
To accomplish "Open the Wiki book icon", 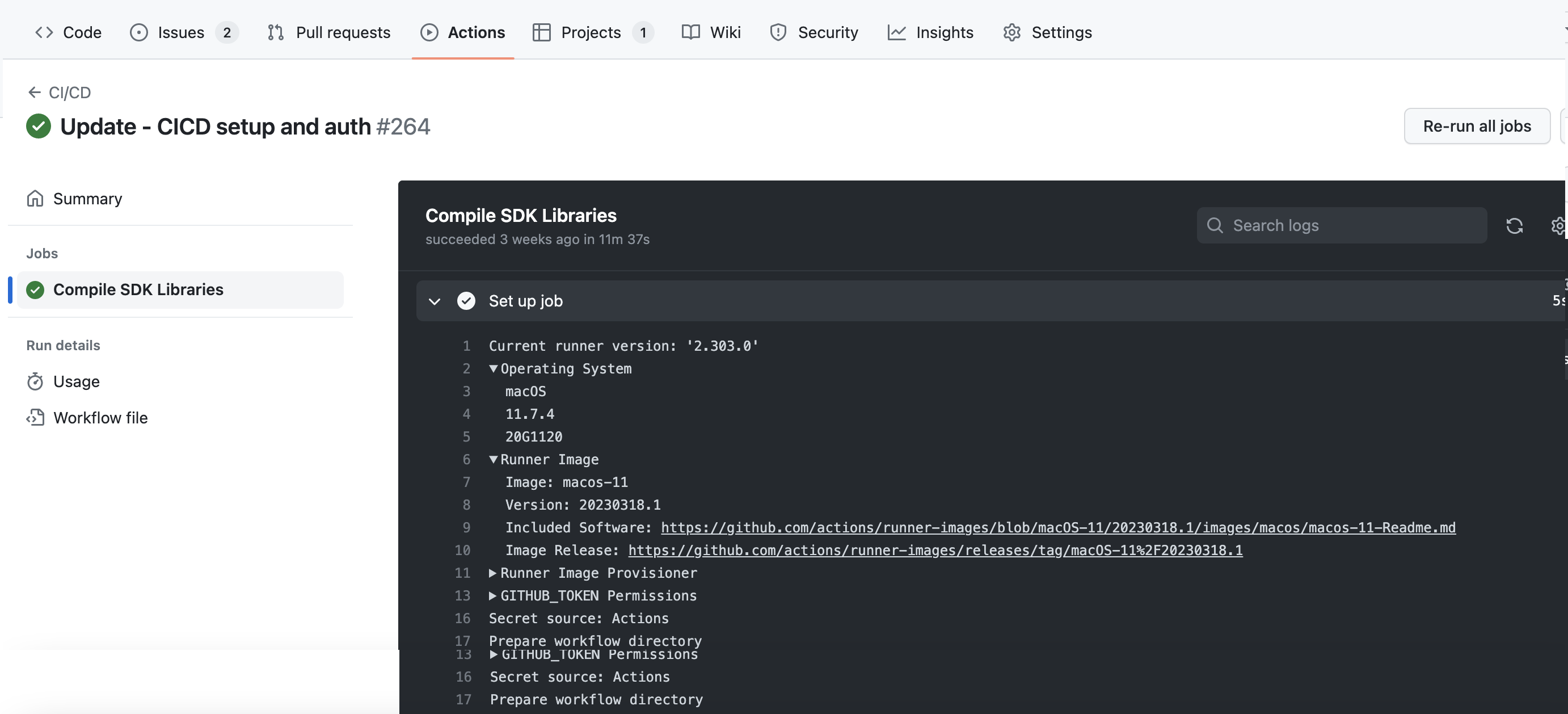I will (690, 32).
